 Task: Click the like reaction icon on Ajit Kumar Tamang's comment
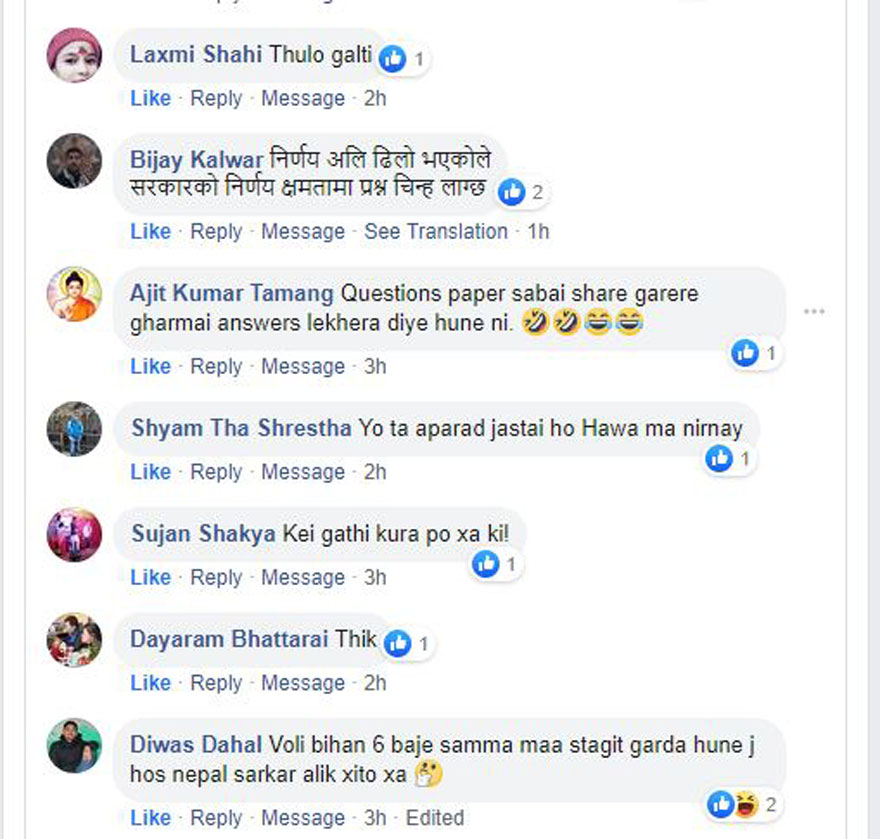pyautogui.click(x=745, y=352)
